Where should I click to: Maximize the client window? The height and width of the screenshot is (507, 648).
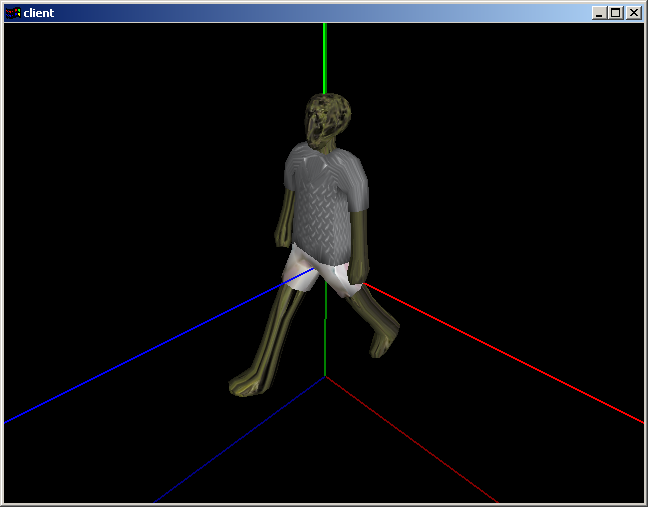click(615, 13)
